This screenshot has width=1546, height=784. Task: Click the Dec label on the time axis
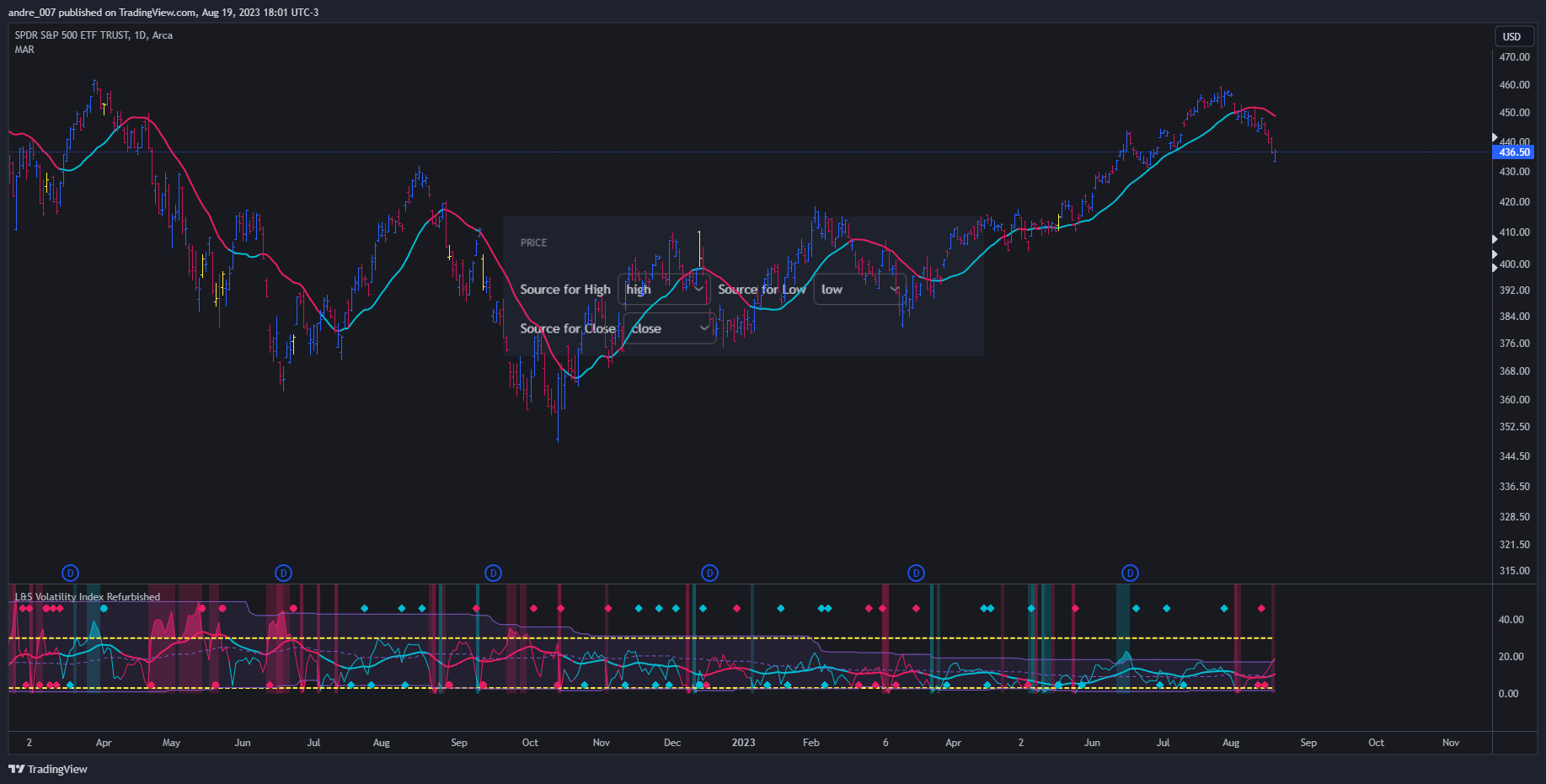pyautogui.click(x=672, y=743)
